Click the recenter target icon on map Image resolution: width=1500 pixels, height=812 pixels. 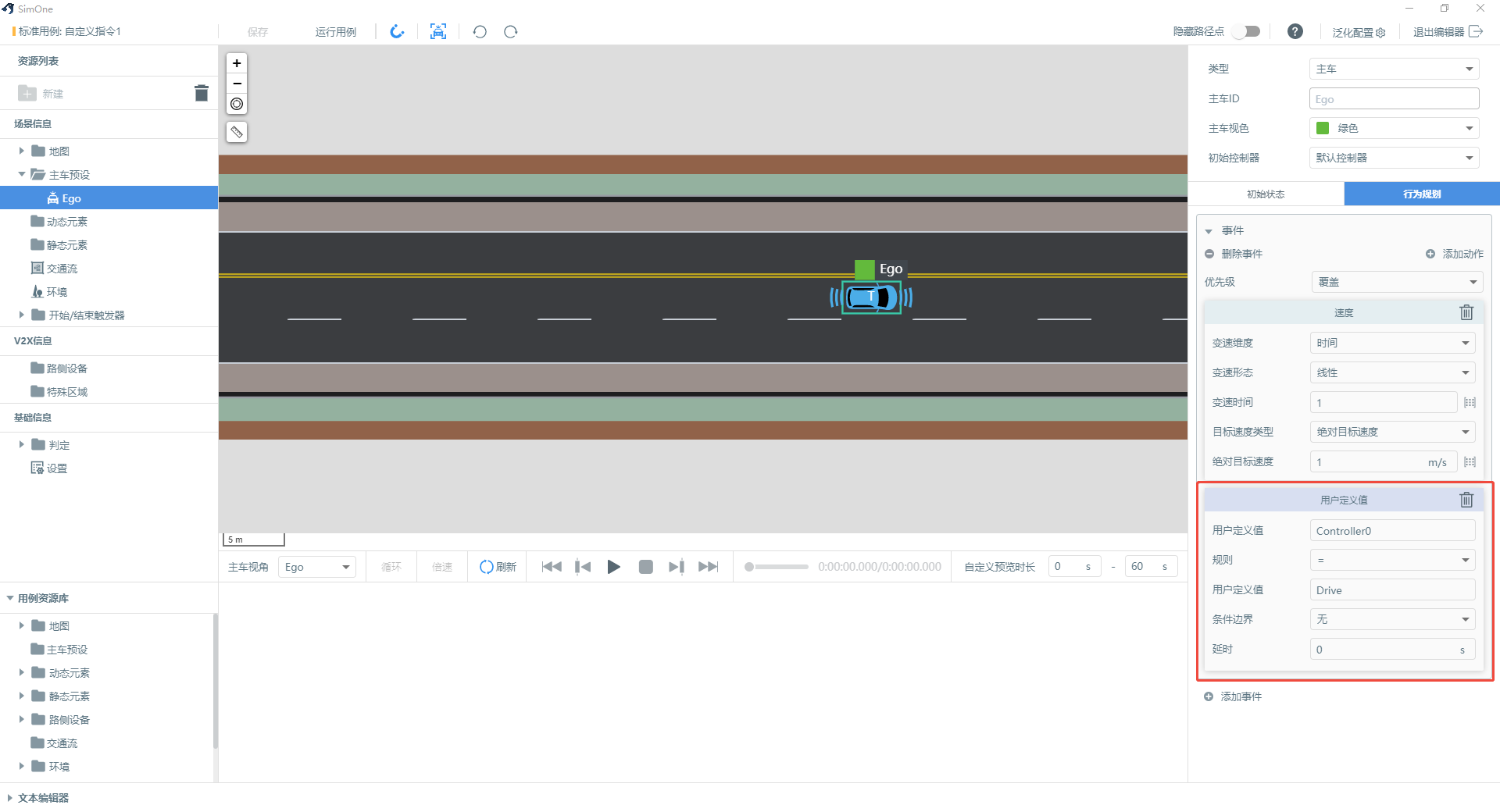click(237, 104)
